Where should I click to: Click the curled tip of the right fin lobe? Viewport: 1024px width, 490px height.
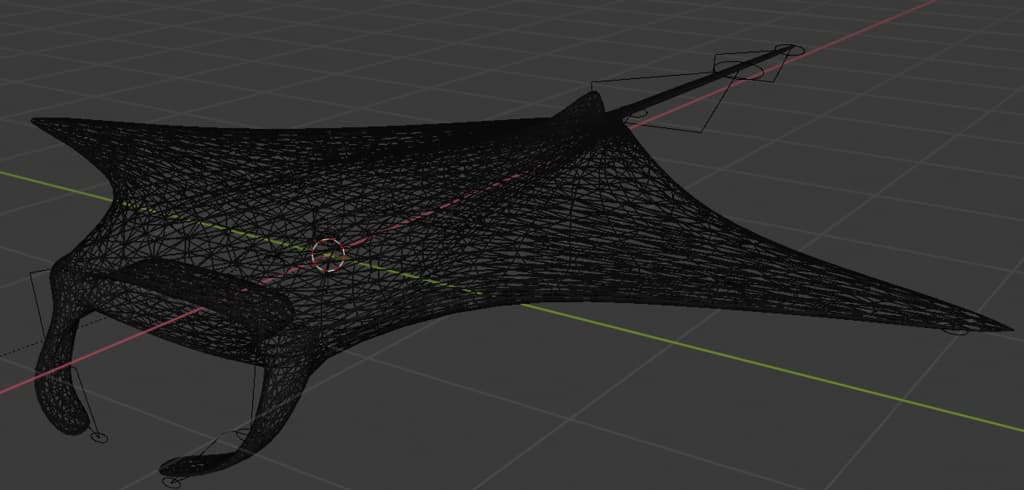(178, 465)
